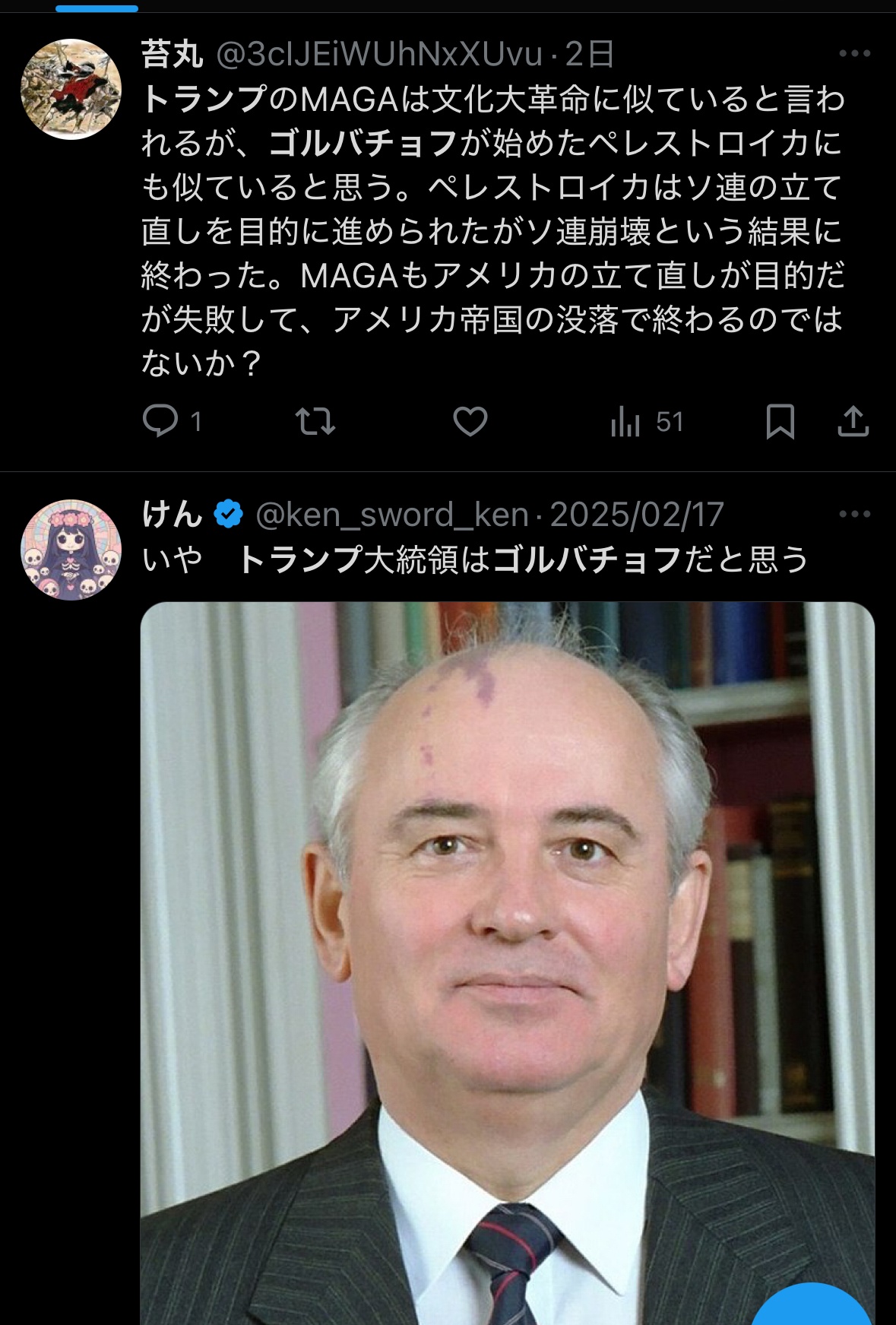
Task: Open the @3cIJEiWUhNxXUvu handle
Action: (379, 54)
